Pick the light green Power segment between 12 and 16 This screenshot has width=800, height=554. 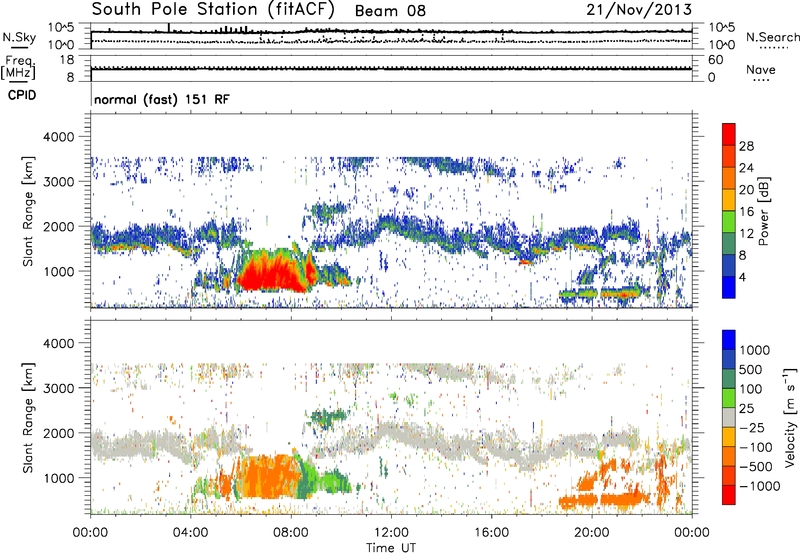(729, 221)
